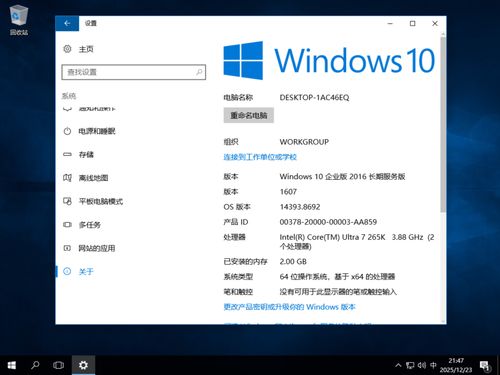Go to the 主页 home label
The width and height of the screenshot is (500, 375).
pyautogui.click(x=86, y=49)
